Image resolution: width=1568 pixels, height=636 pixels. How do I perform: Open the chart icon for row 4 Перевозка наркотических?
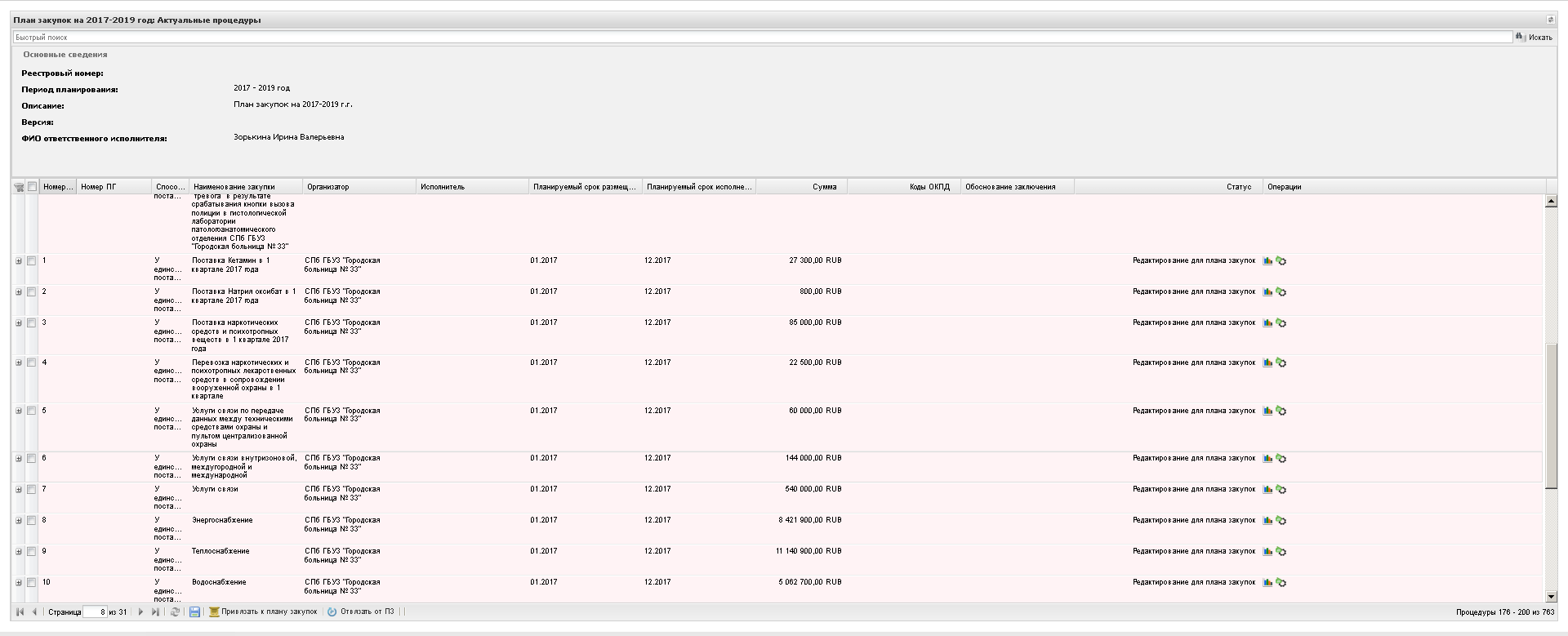click(x=1267, y=363)
